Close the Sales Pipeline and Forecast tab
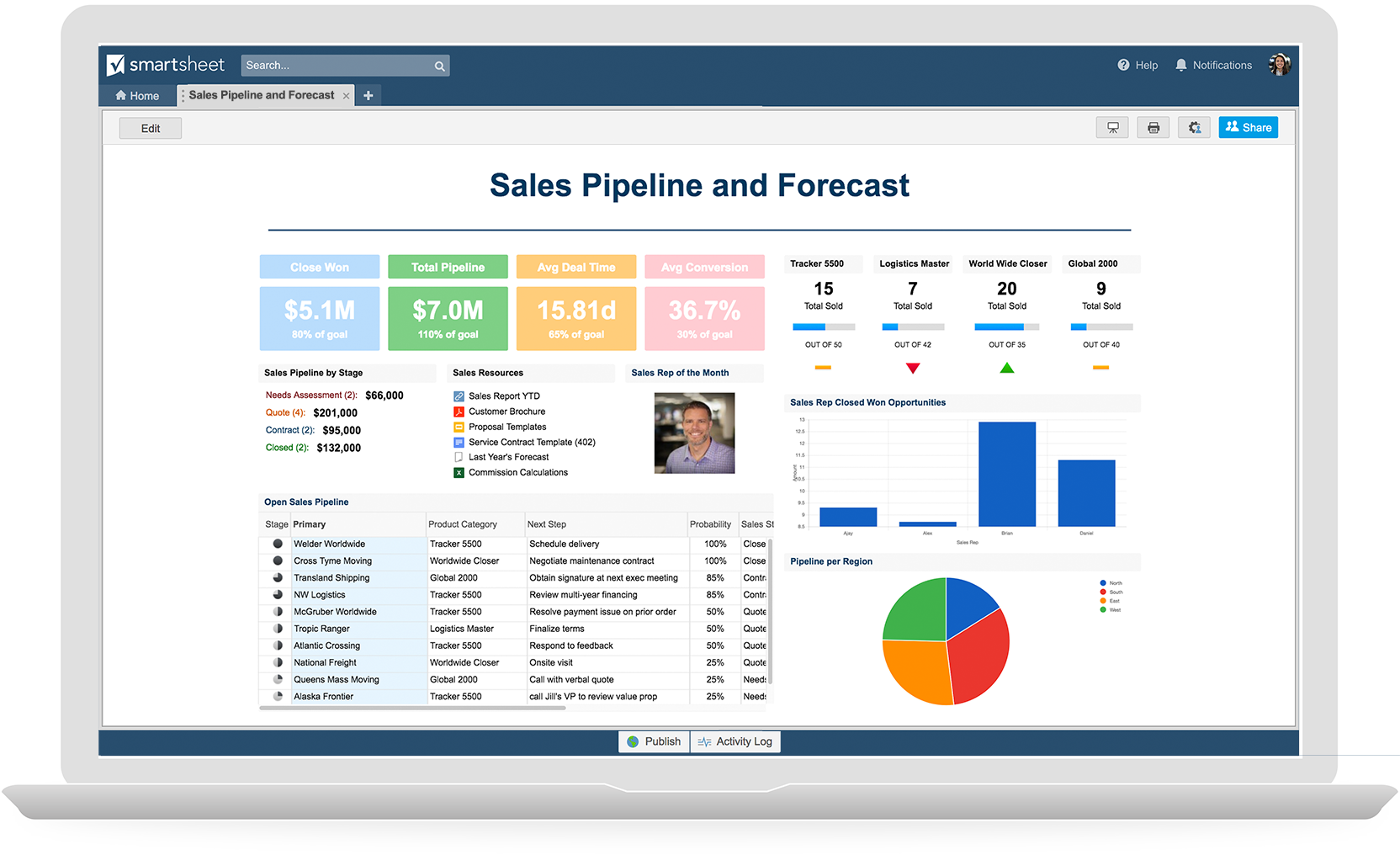 [x=346, y=96]
